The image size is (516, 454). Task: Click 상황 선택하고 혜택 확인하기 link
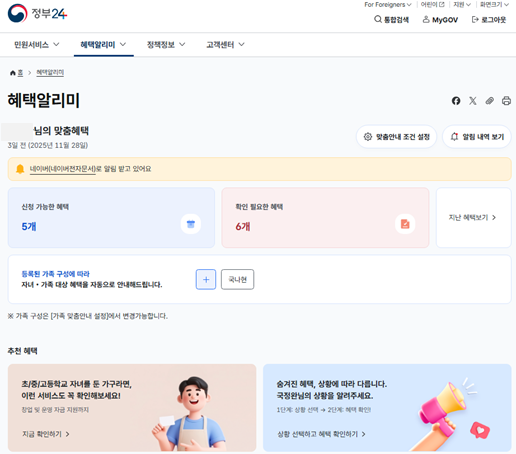[321, 434]
